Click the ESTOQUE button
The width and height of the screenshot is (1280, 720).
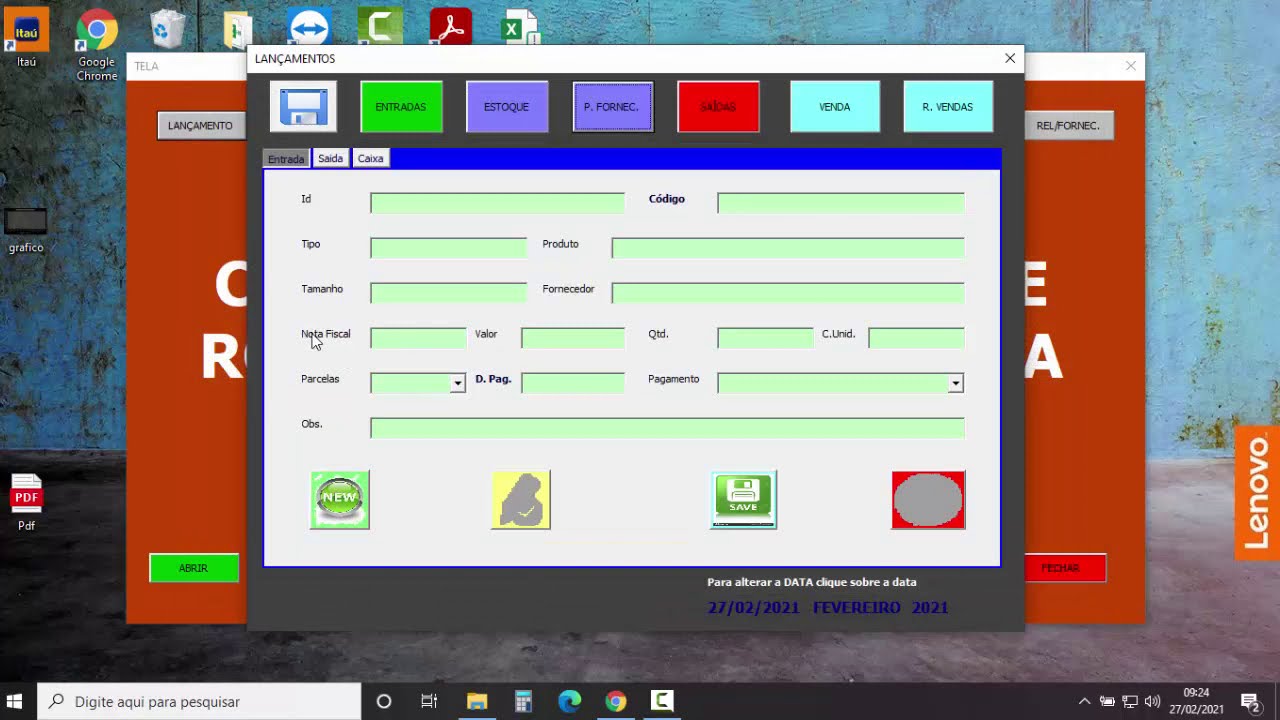(x=507, y=107)
